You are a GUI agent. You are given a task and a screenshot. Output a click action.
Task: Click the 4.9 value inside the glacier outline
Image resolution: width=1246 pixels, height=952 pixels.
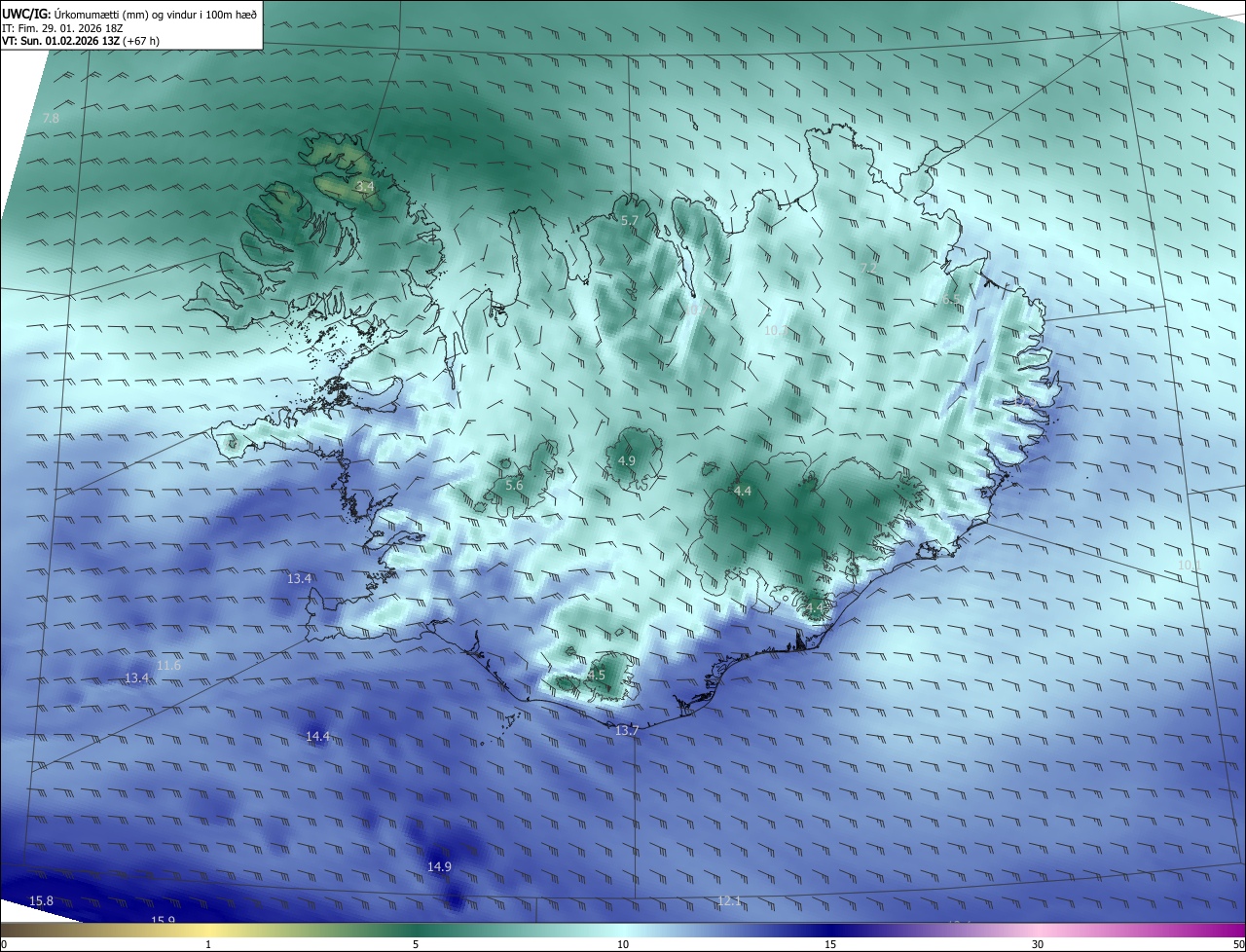627,460
